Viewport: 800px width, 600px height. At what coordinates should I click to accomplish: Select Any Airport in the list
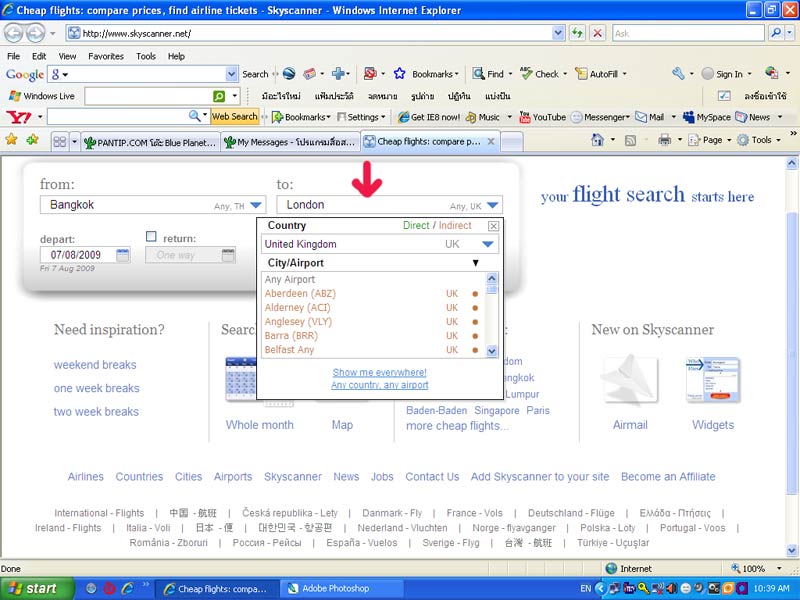point(290,280)
